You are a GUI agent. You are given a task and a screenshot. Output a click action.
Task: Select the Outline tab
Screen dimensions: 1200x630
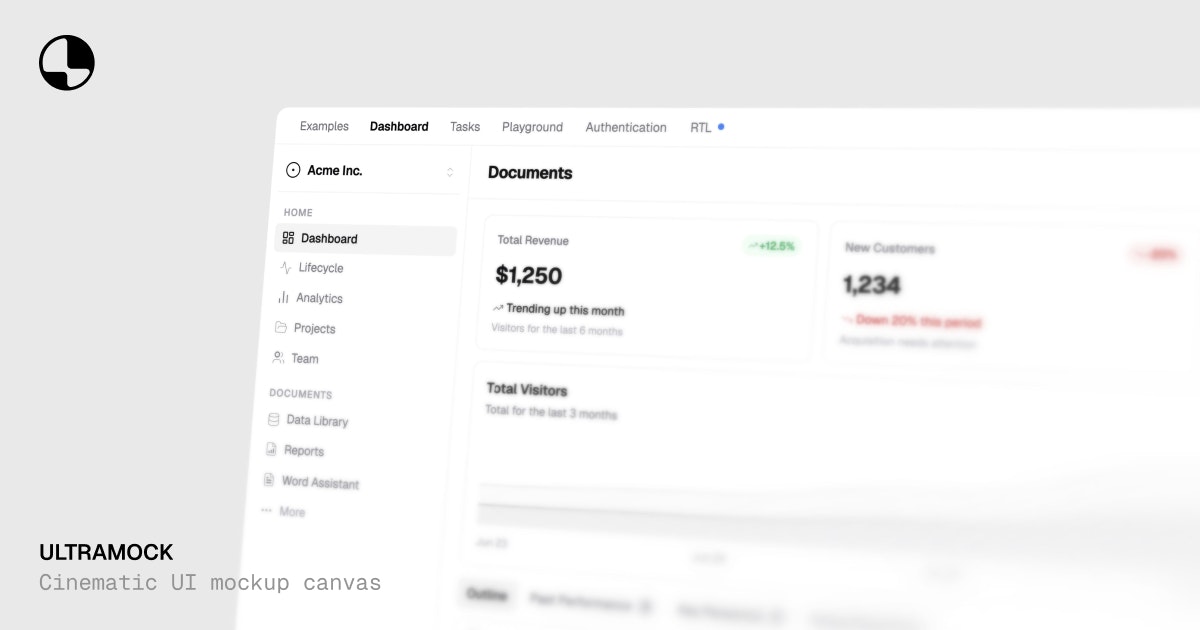[x=486, y=594]
